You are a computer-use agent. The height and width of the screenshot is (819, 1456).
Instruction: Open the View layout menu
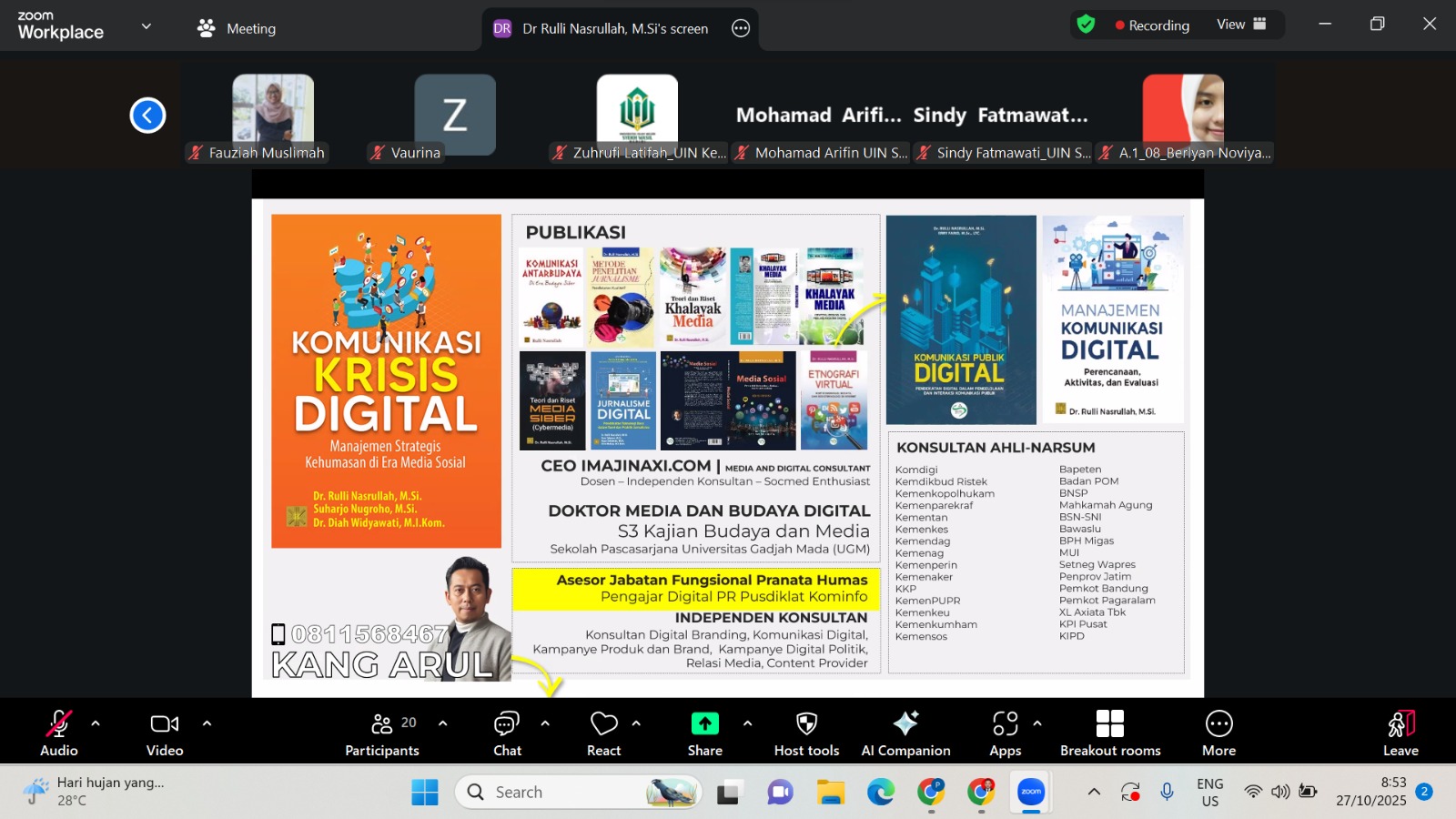(x=1241, y=25)
